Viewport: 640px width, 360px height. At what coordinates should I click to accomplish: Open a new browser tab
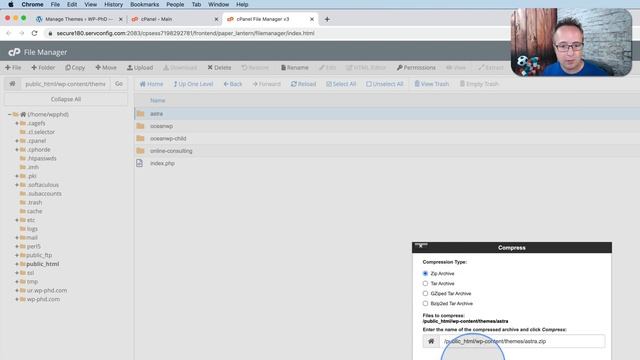point(327,19)
